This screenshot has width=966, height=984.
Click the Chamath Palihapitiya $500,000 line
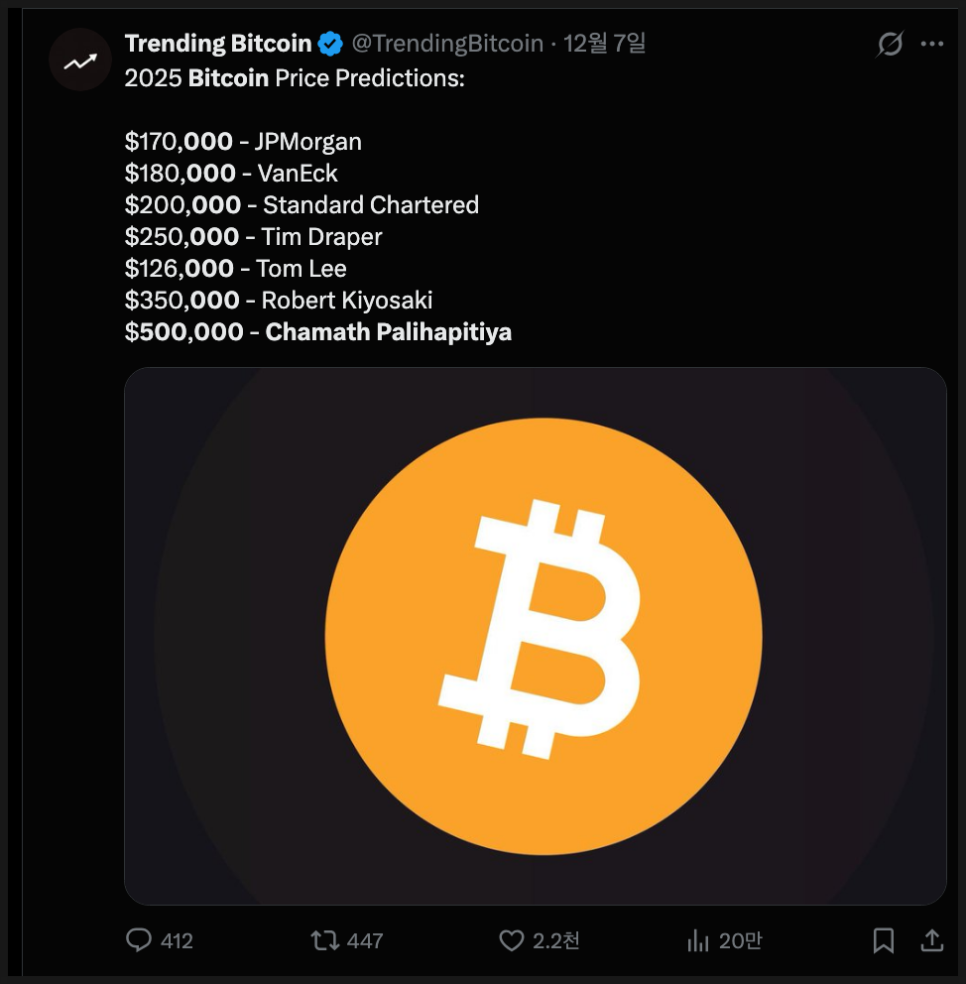(x=318, y=332)
